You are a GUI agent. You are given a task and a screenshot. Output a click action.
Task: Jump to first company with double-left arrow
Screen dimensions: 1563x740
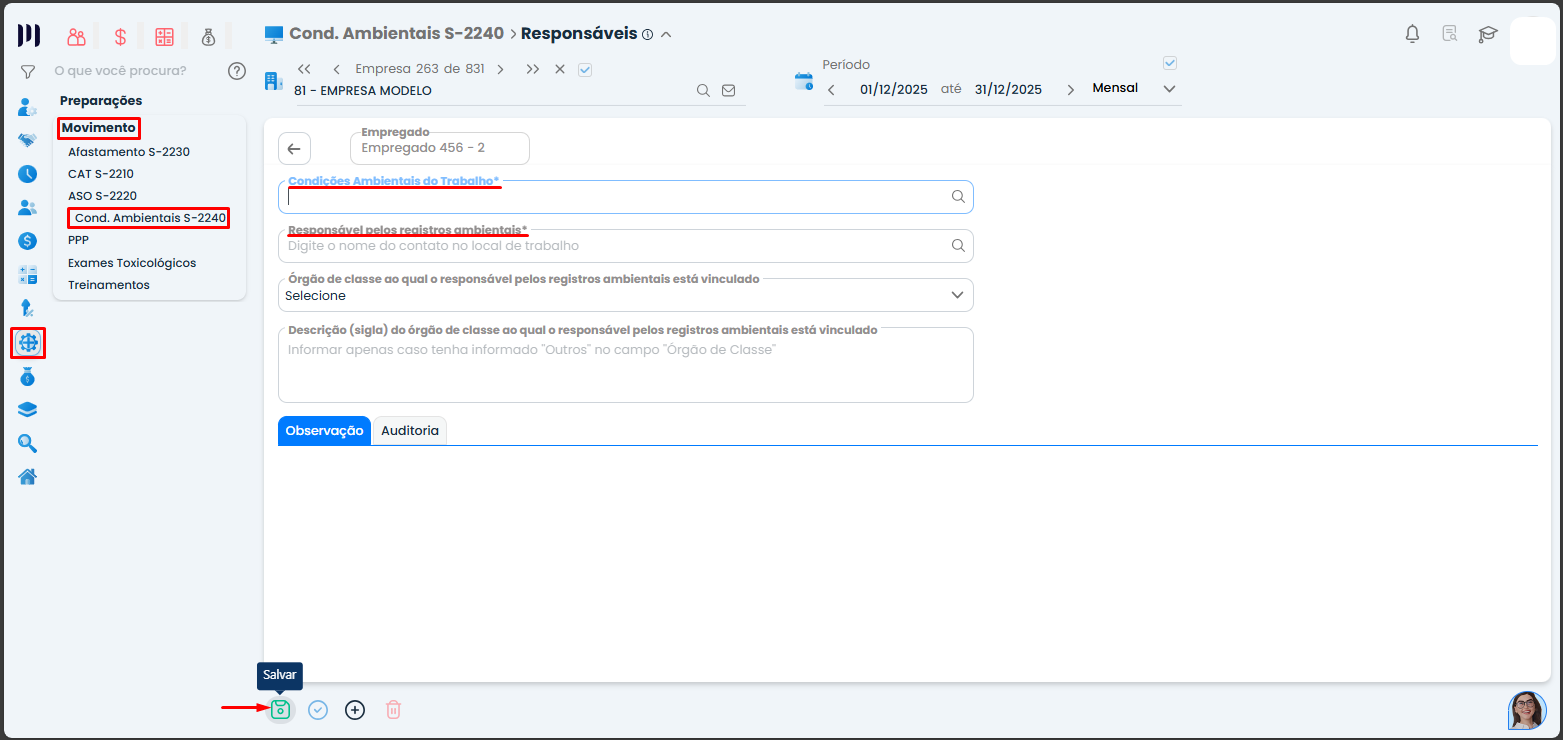point(305,69)
